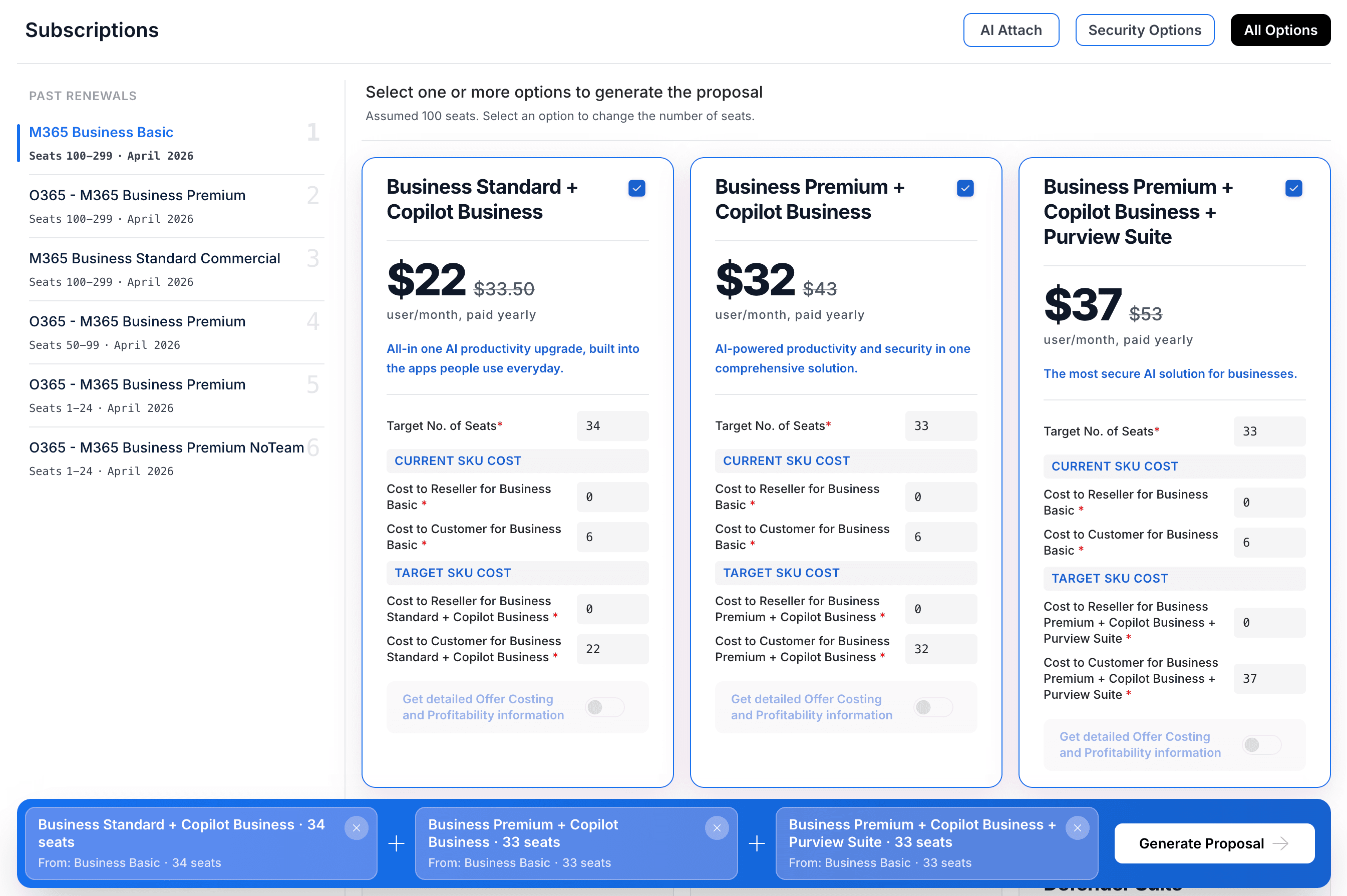
Task: Click Generate Proposal button
Action: tap(1214, 843)
